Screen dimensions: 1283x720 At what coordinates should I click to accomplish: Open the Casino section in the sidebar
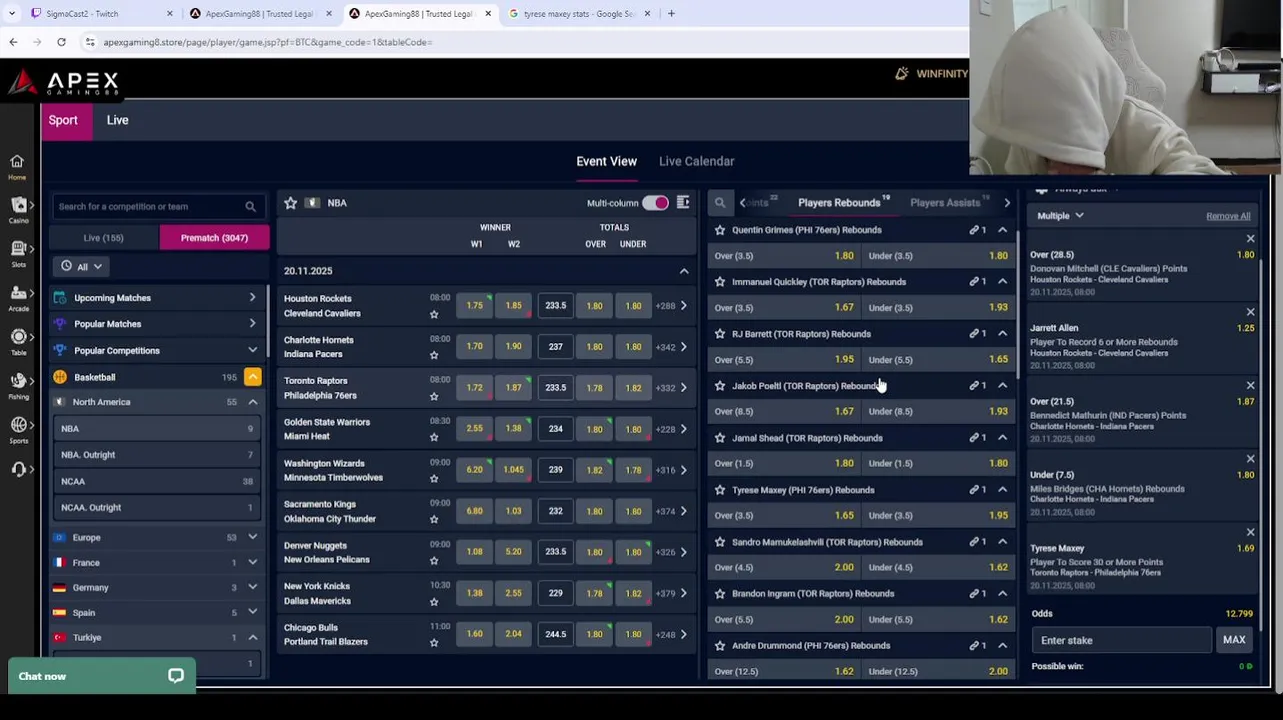click(x=17, y=210)
